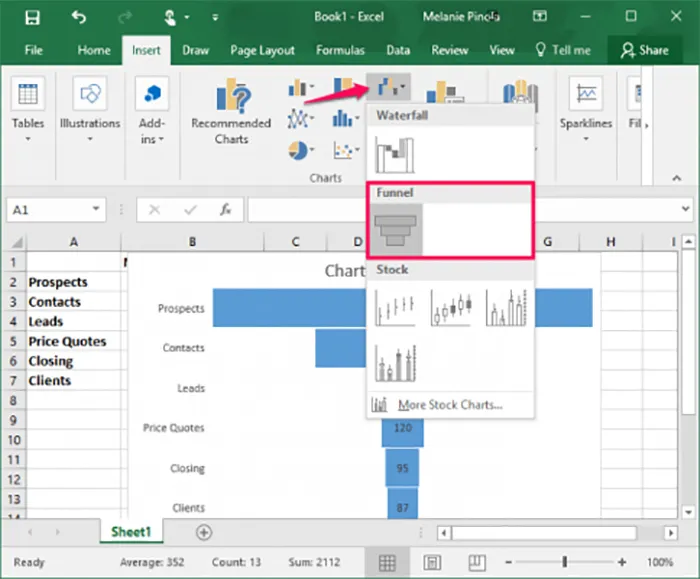Switch to Normal view in status bar
700x579 pixels.
[387, 562]
